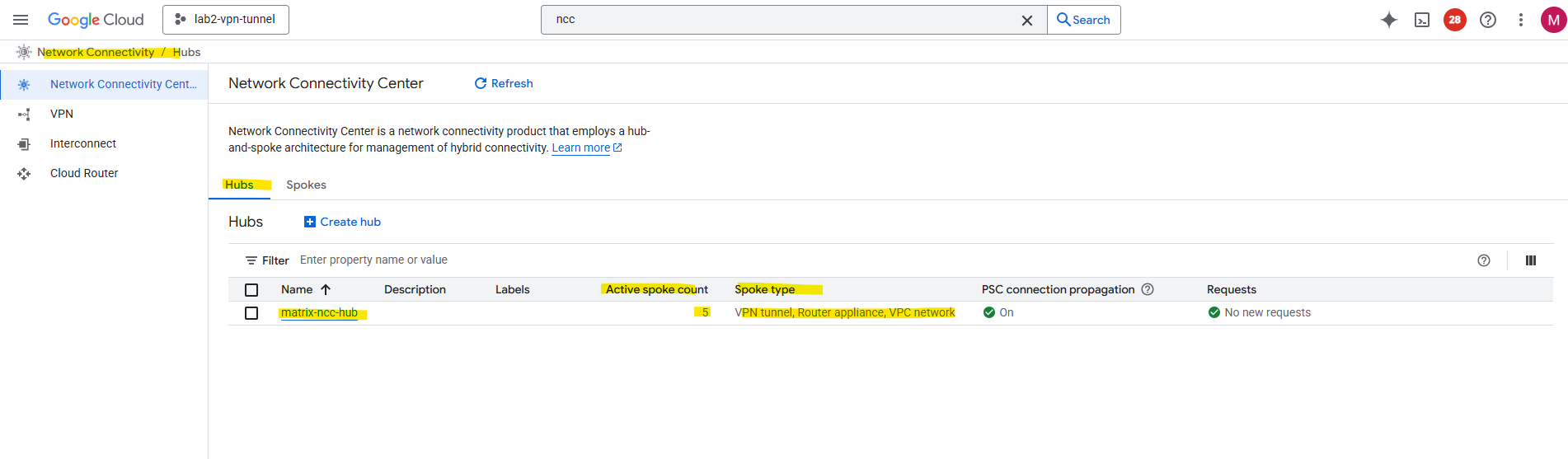The height and width of the screenshot is (459, 1568).
Task: Select all hubs with header checkbox
Action: [x=251, y=290]
